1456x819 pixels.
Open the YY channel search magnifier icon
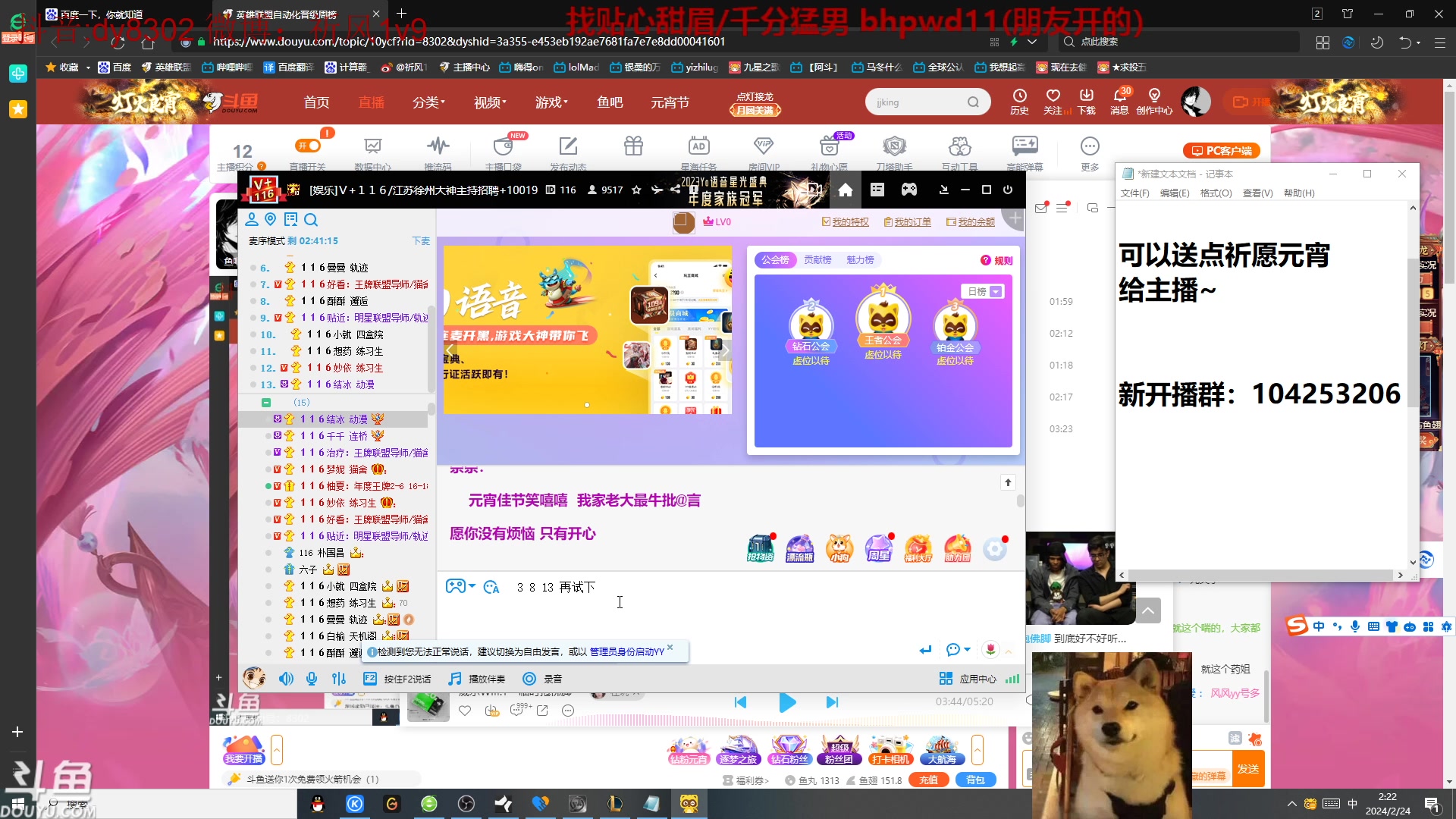[311, 220]
